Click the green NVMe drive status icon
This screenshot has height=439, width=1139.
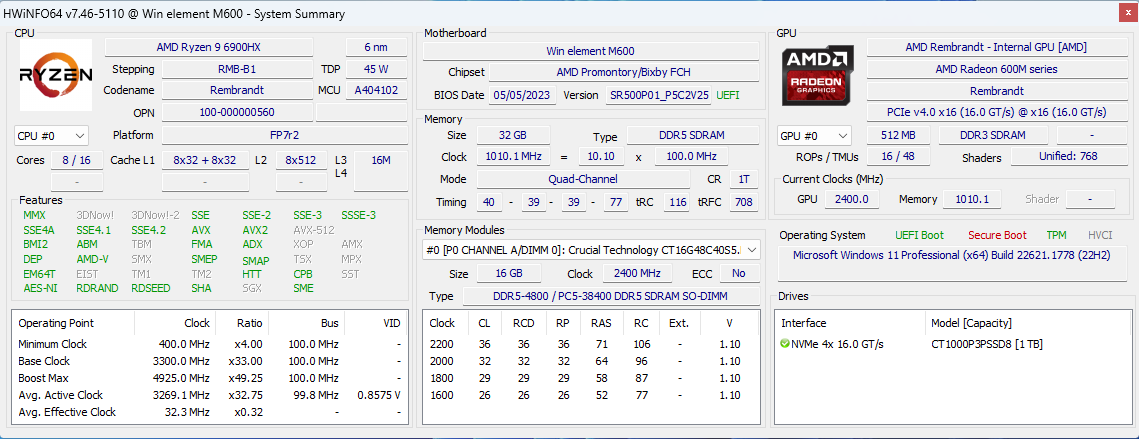(x=785, y=344)
